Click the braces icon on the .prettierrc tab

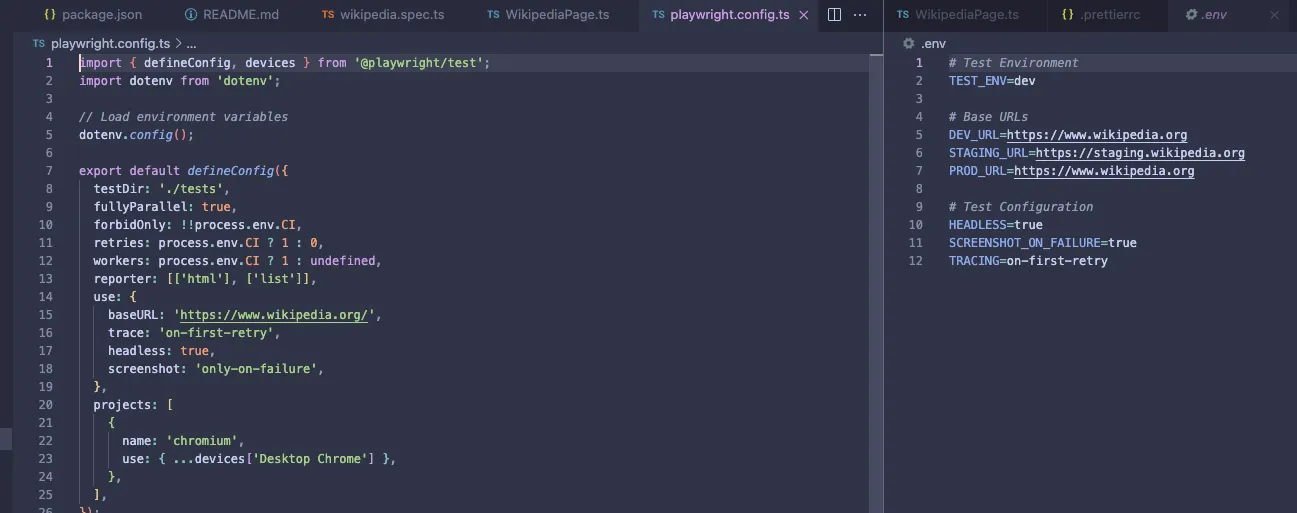click(1068, 15)
